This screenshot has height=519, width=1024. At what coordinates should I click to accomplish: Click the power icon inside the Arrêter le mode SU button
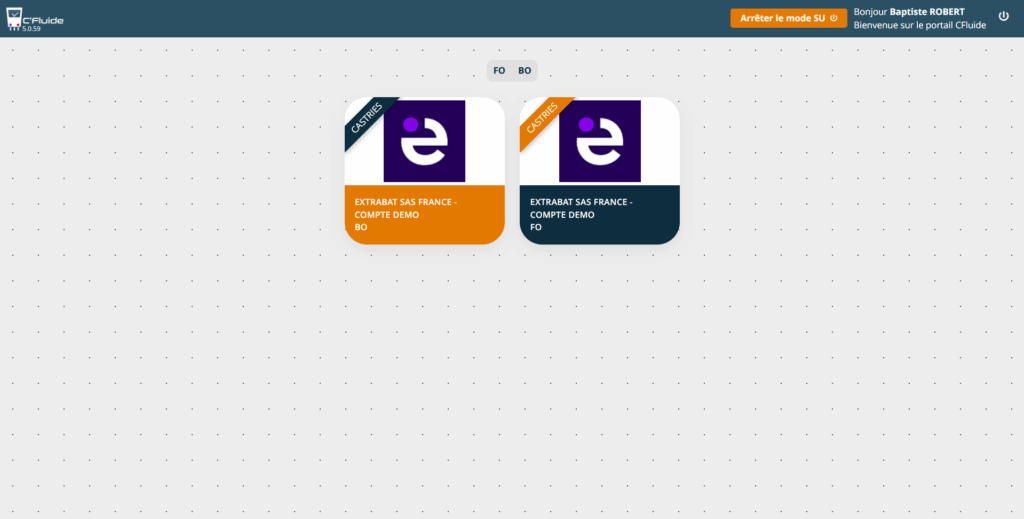(834, 18)
